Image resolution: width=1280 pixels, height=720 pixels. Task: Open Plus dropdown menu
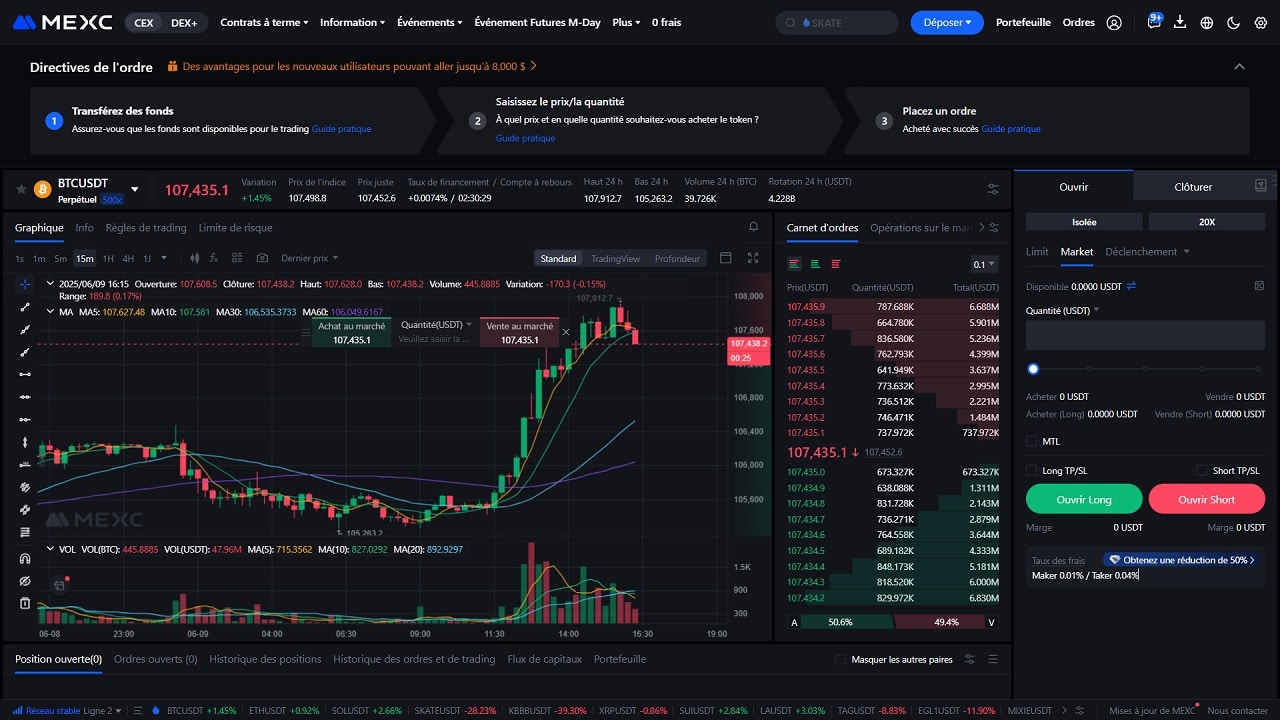[x=626, y=22]
